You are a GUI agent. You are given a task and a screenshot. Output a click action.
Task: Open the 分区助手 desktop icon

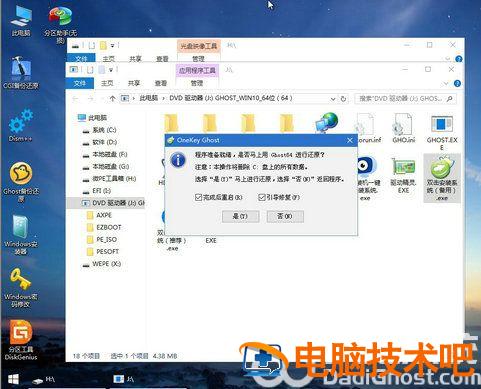tap(60, 24)
